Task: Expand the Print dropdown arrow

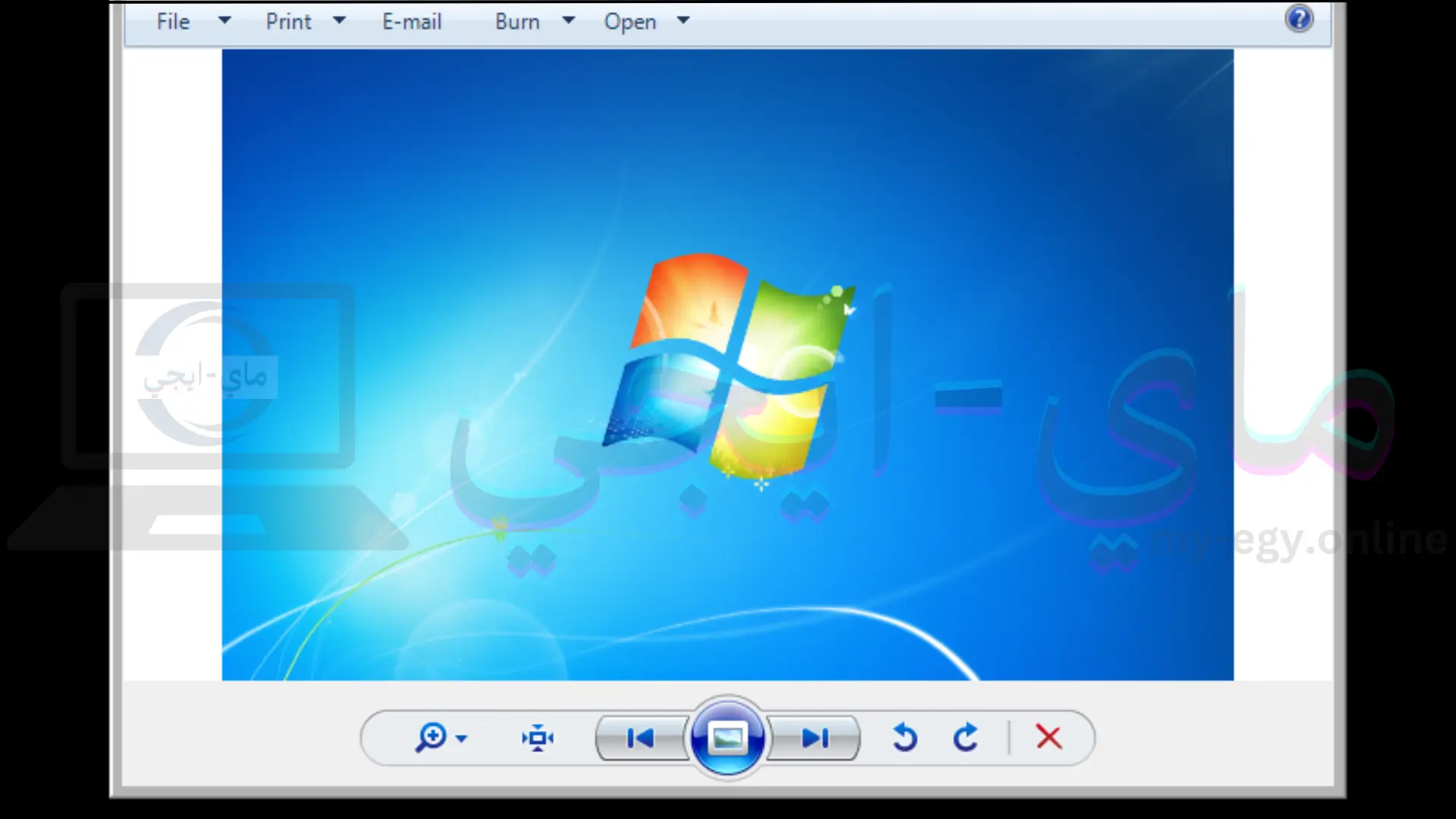Action: coord(339,20)
